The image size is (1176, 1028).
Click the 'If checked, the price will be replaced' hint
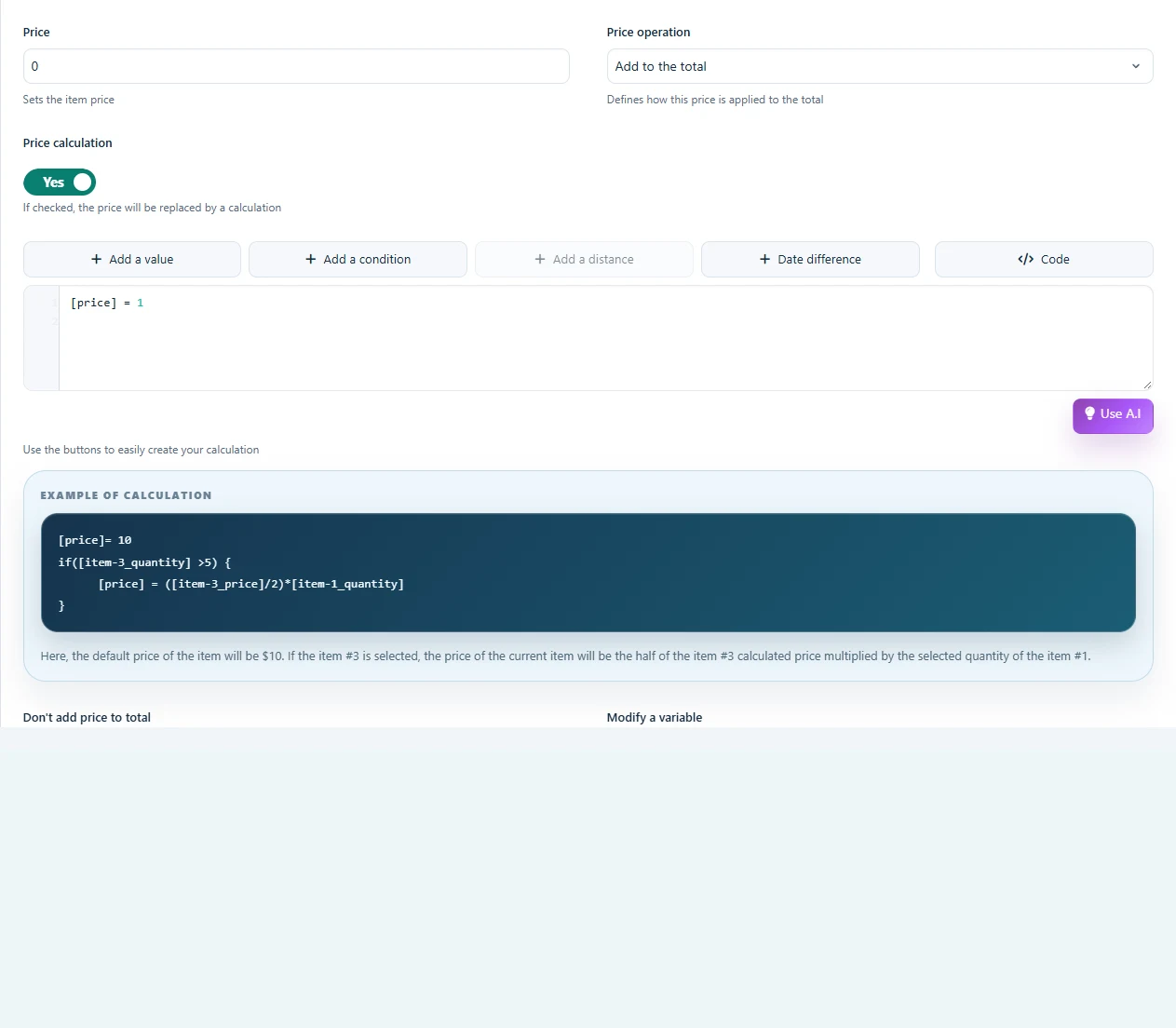point(152,208)
